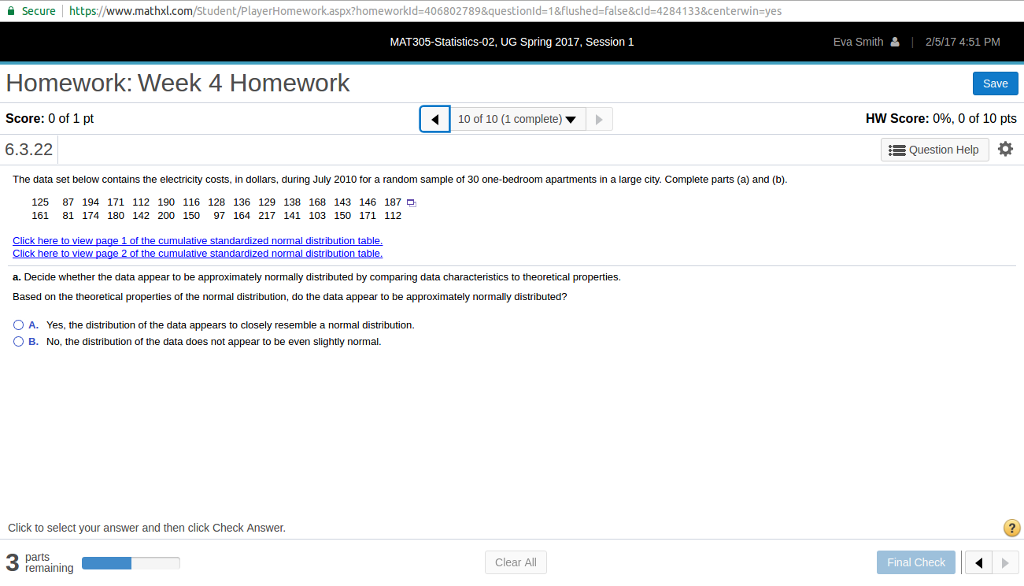Save the homework with the Save button
Screen dimensions: 1024x586
(x=995, y=83)
